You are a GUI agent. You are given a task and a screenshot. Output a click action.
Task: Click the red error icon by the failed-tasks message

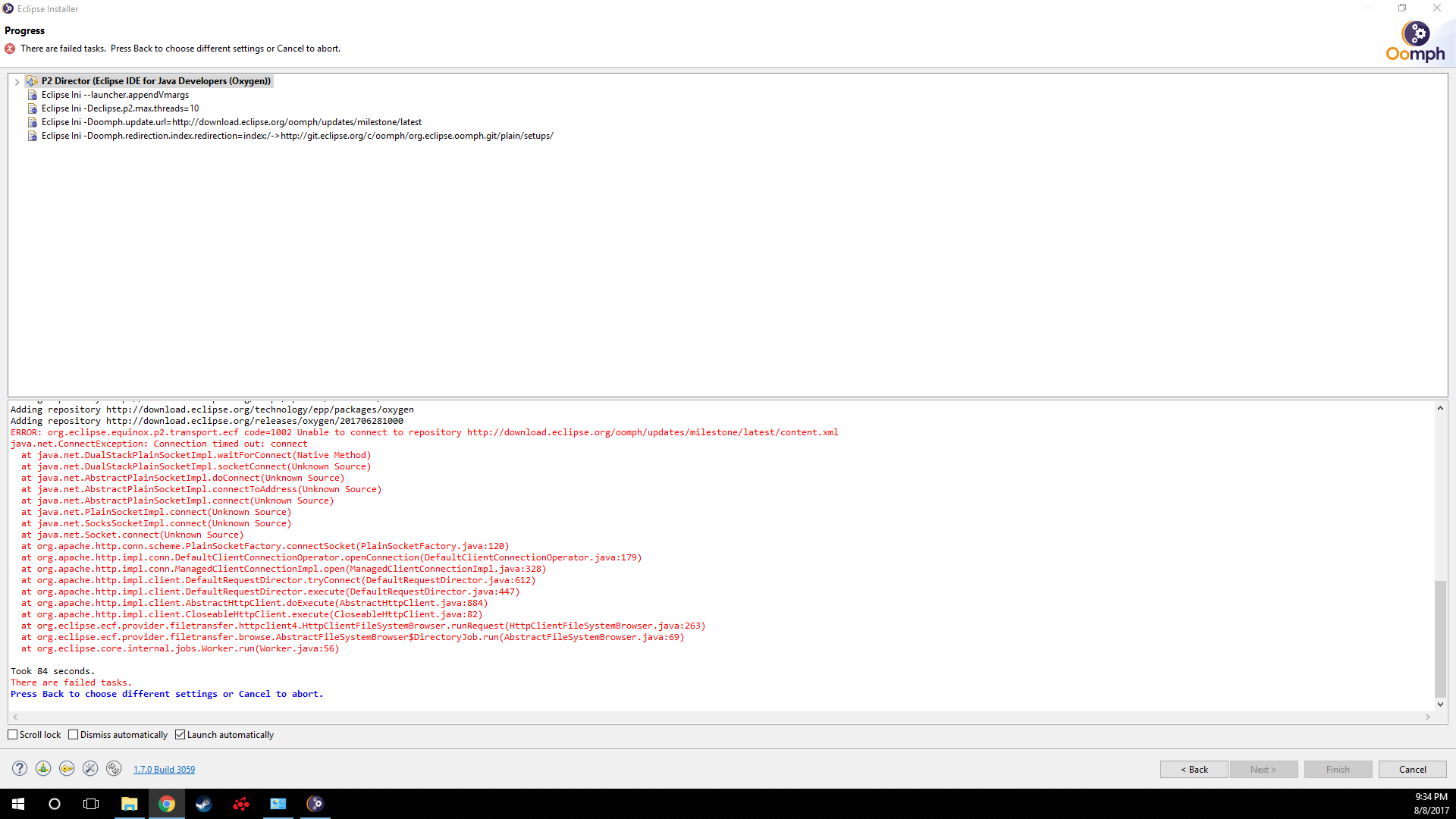click(x=10, y=49)
